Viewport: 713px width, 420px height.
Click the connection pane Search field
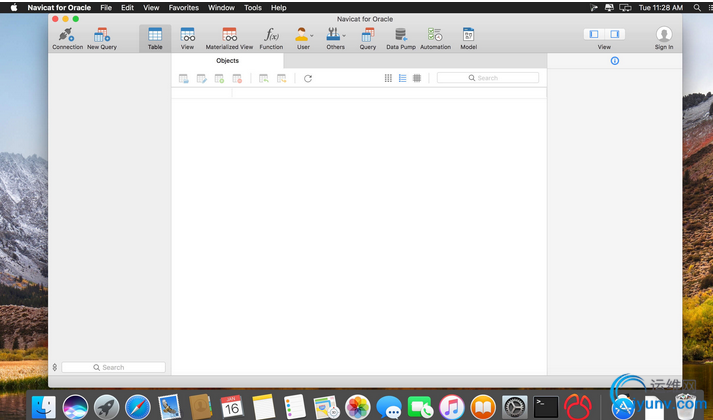(x=113, y=367)
